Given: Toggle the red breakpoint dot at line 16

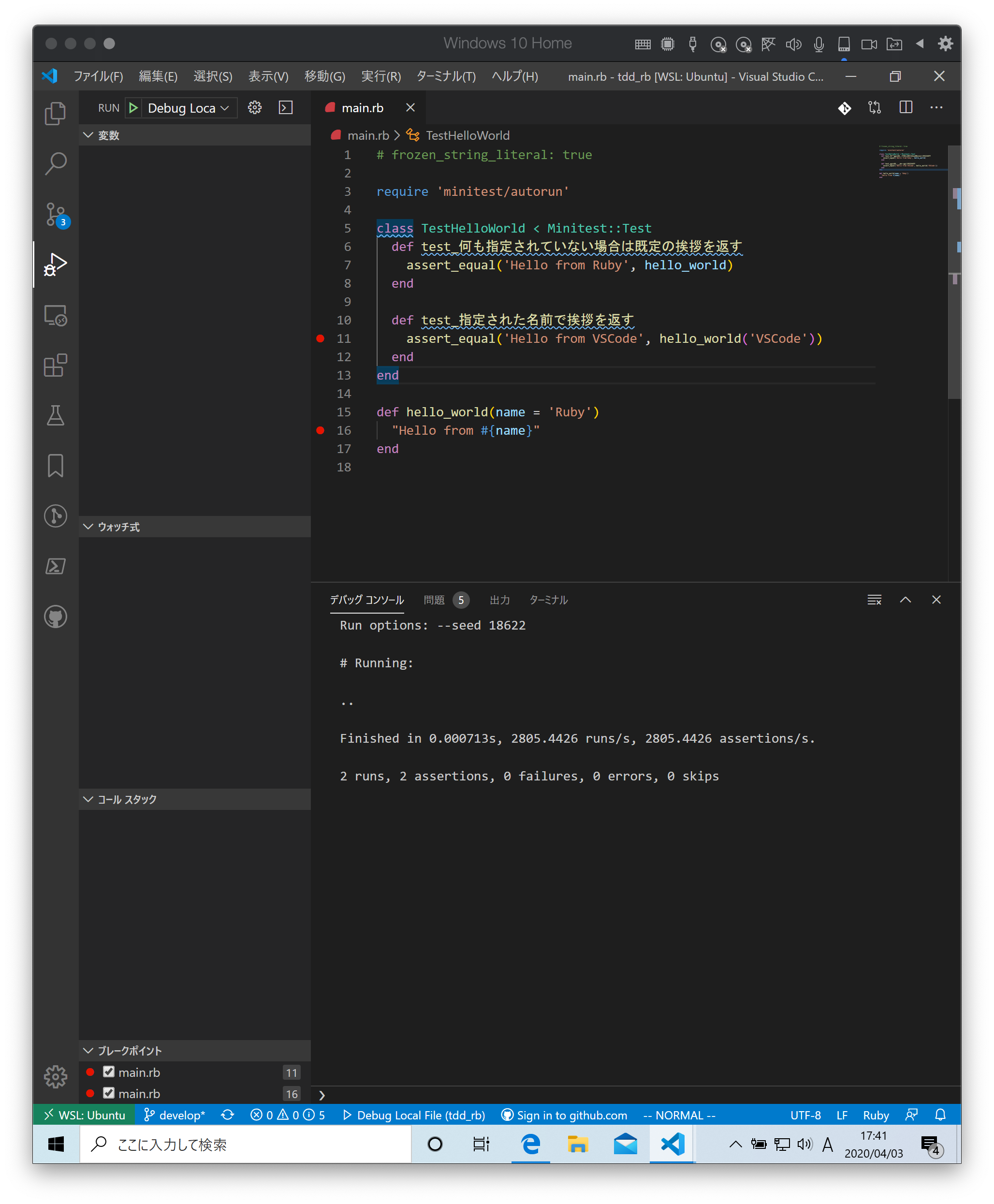Looking at the screenshot, I should (x=320, y=430).
